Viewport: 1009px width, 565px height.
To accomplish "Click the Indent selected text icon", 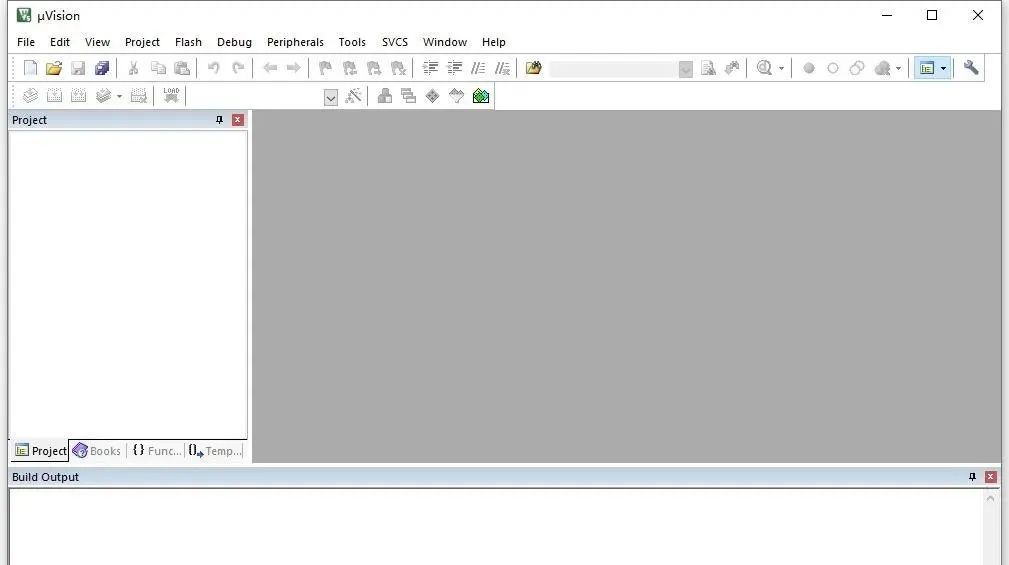I will (430, 68).
